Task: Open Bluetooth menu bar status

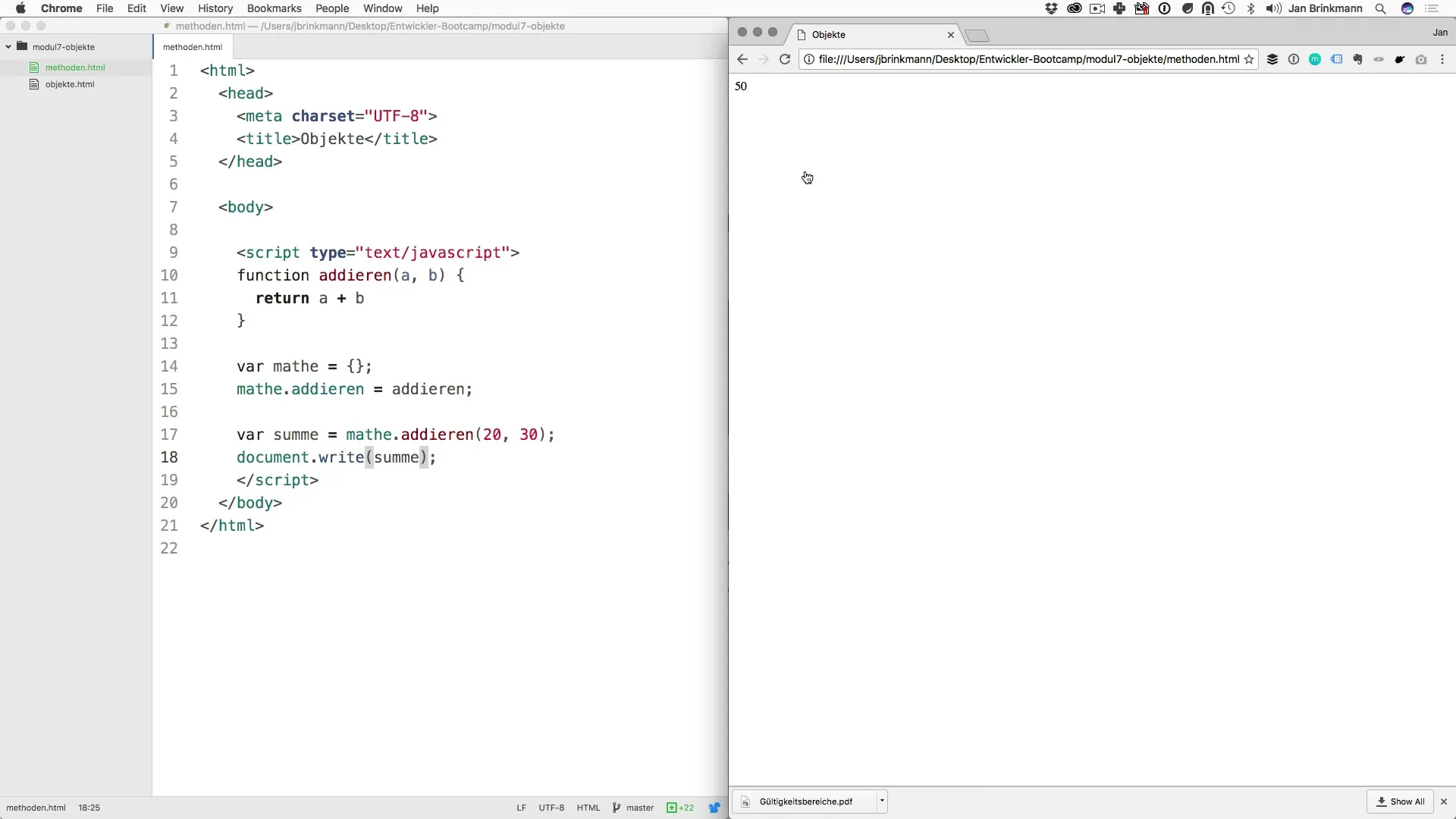Action: coord(1251,8)
